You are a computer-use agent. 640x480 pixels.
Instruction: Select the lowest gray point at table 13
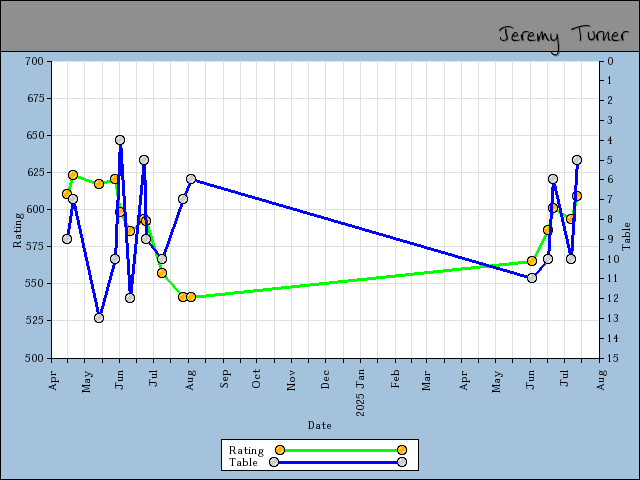(x=99, y=318)
